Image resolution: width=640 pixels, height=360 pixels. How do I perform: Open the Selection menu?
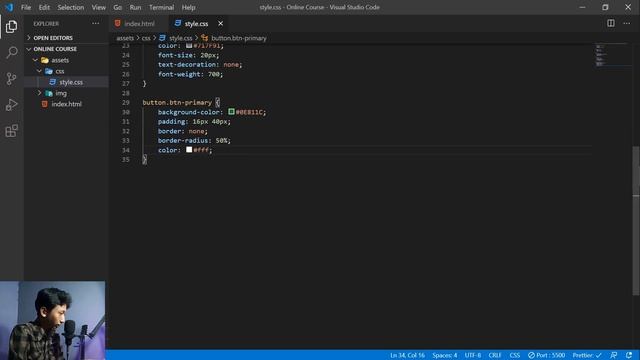pos(71,7)
